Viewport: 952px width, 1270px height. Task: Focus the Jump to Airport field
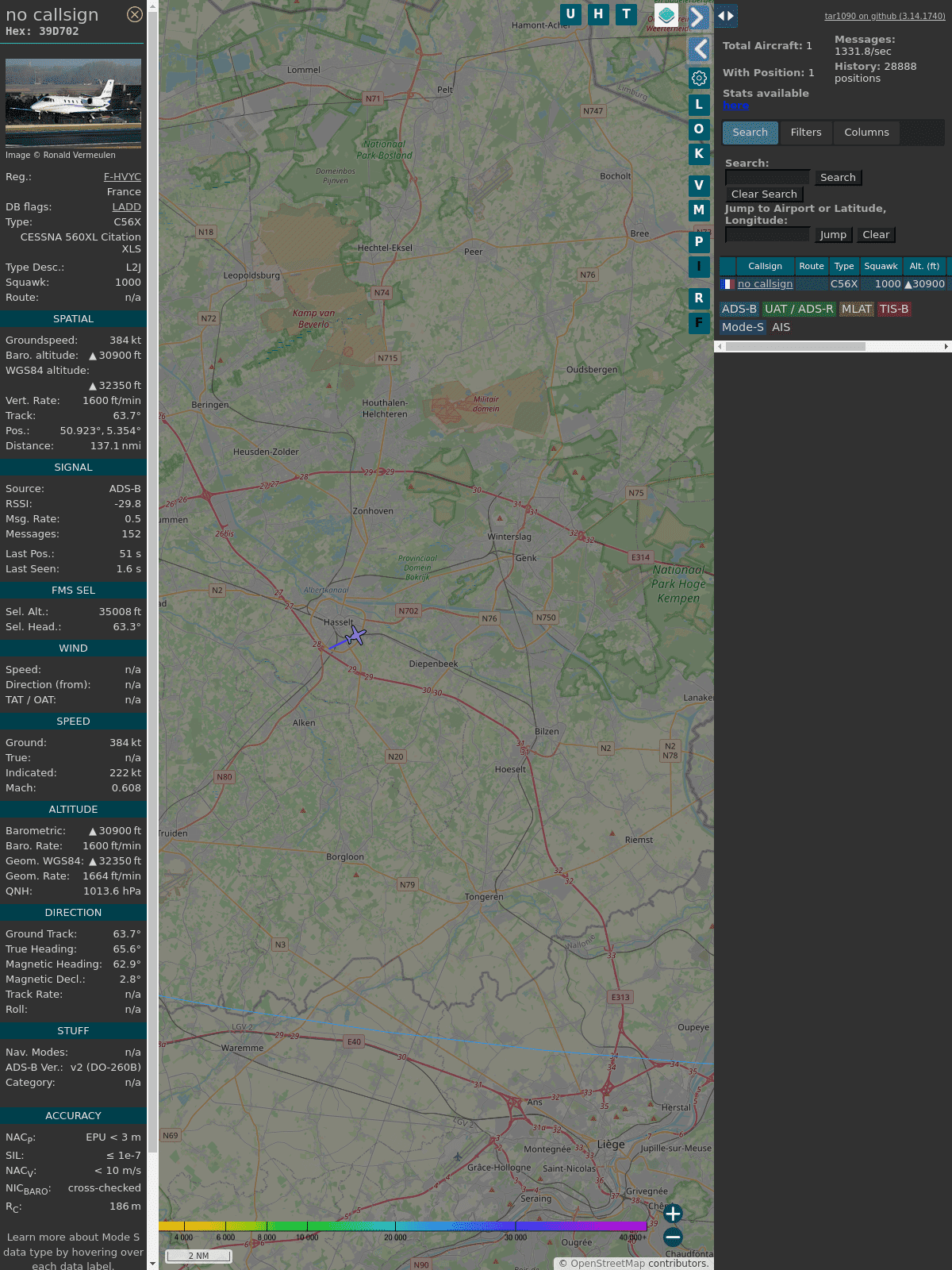768,235
